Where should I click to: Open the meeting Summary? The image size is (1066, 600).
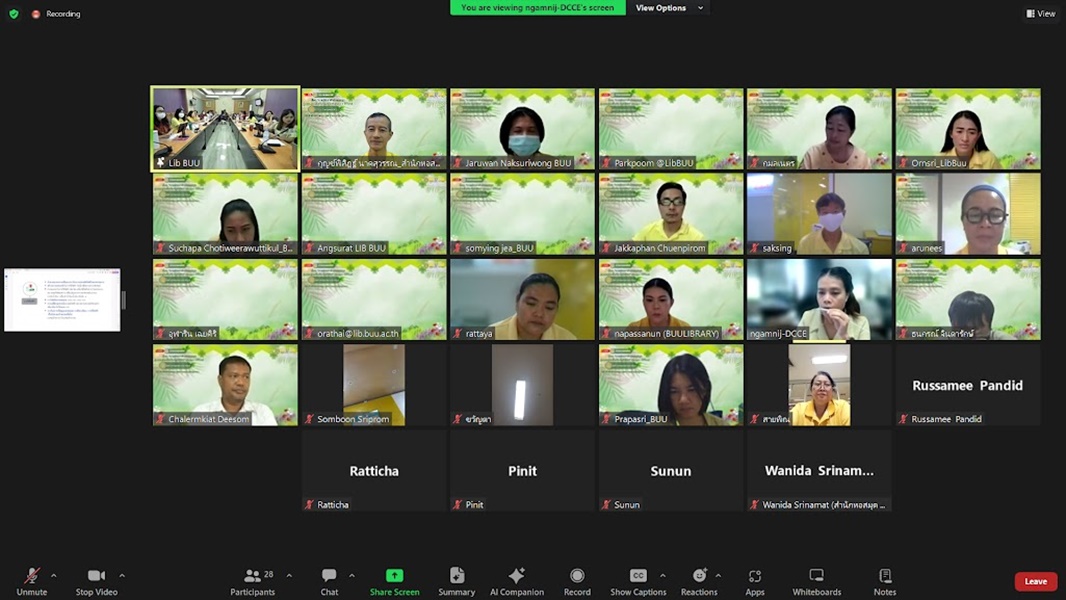(x=456, y=581)
